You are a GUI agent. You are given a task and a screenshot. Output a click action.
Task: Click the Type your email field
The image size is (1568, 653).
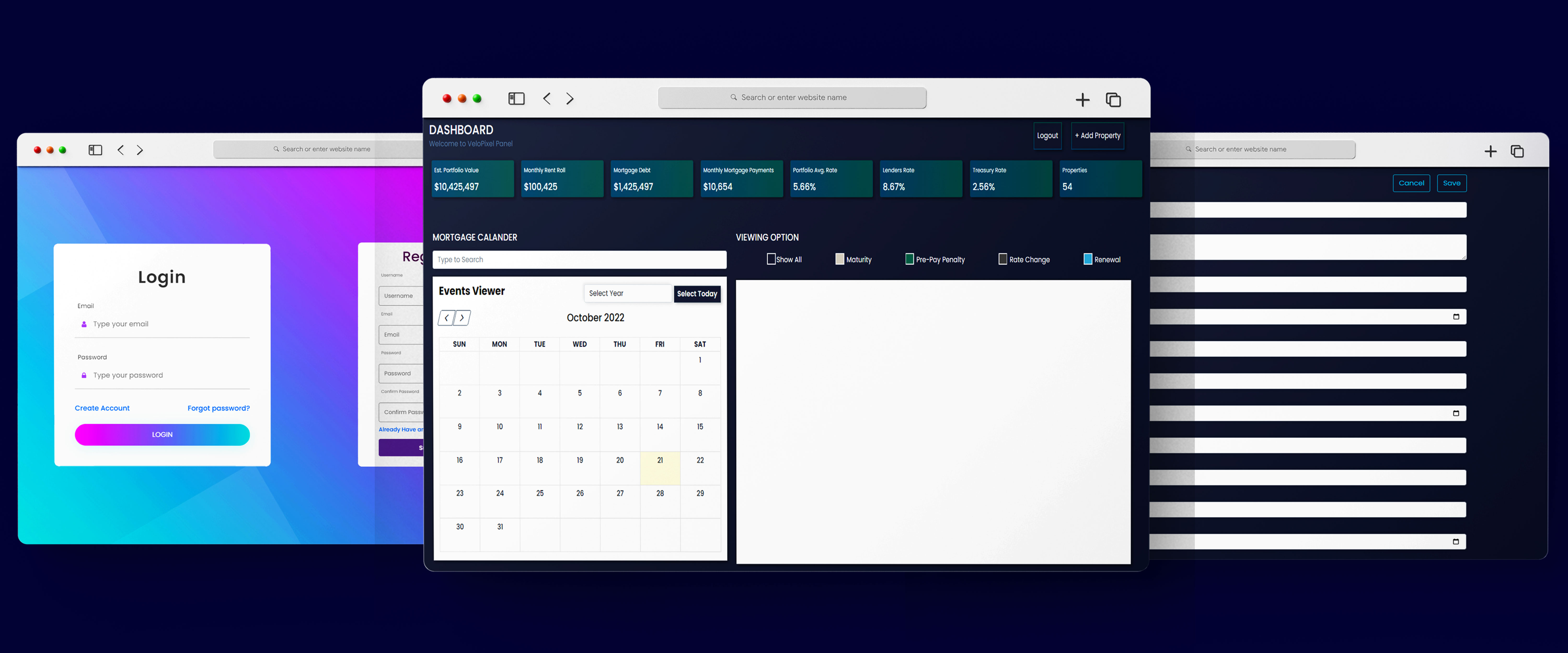[x=162, y=324]
